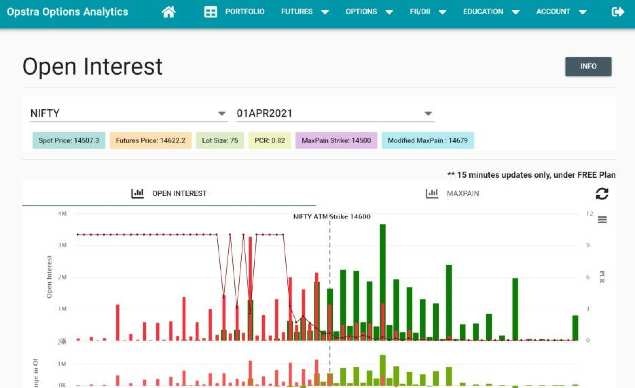635x388 pixels.
Task: Open the Account menu
Action: tap(561, 12)
